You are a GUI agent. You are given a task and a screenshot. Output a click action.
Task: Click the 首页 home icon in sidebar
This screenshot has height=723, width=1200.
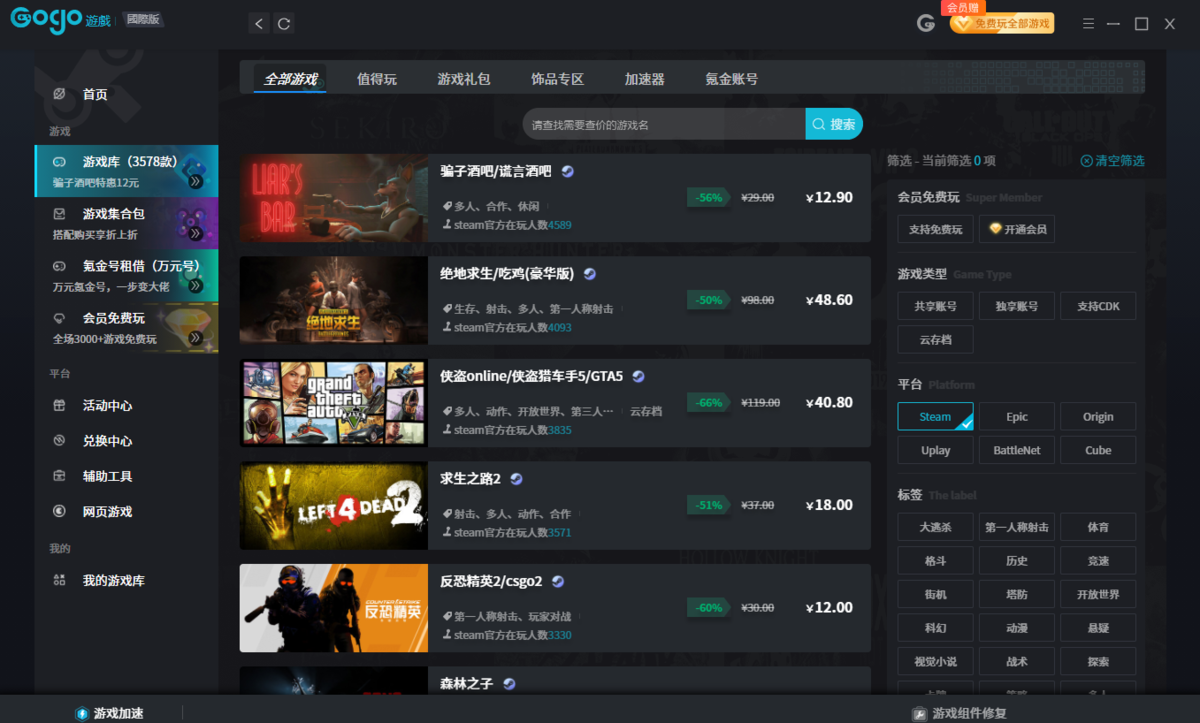(x=59, y=94)
